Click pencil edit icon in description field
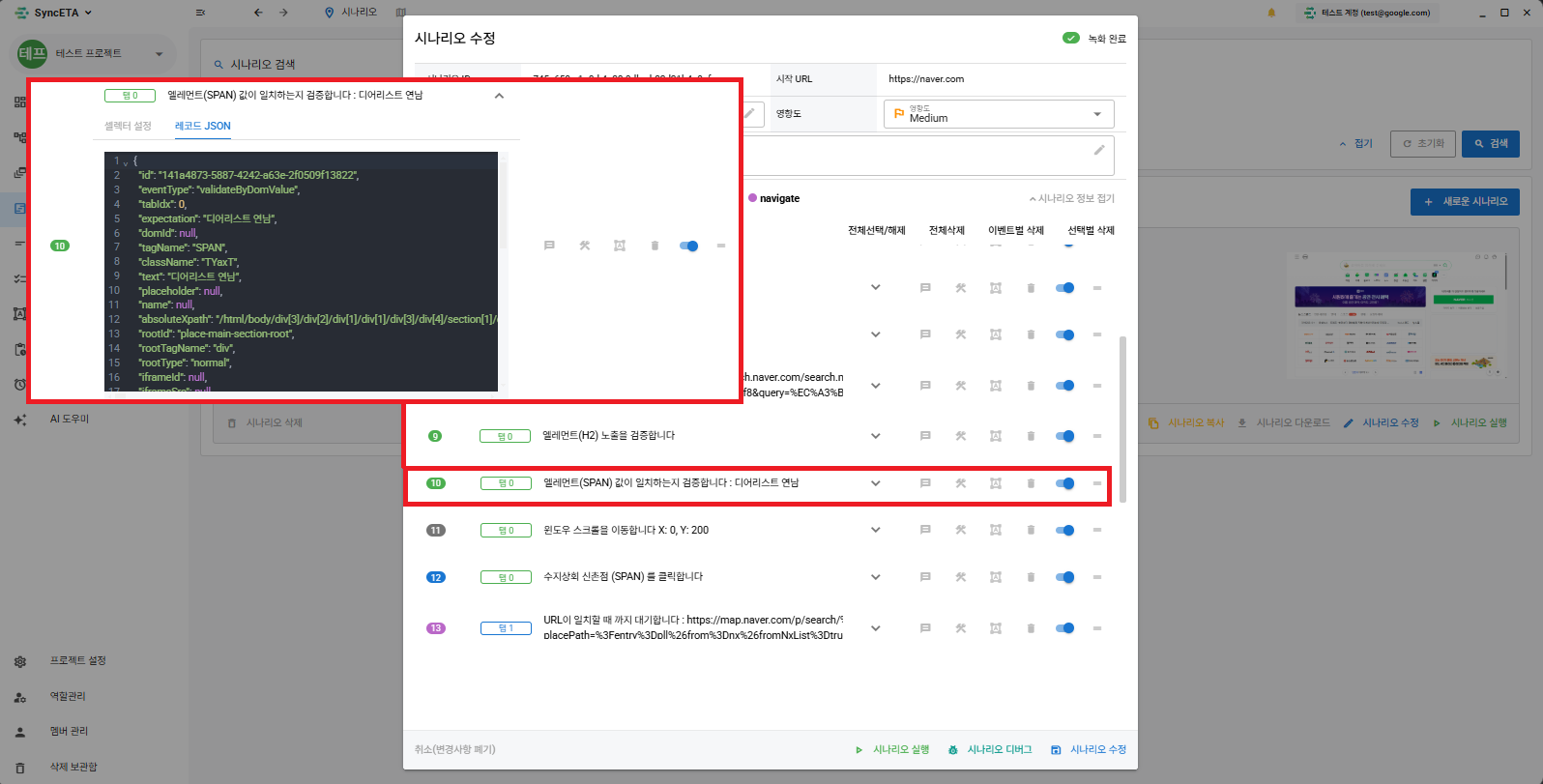Screen dimensions: 1543x784 pyautogui.click(x=1099, y=150)
